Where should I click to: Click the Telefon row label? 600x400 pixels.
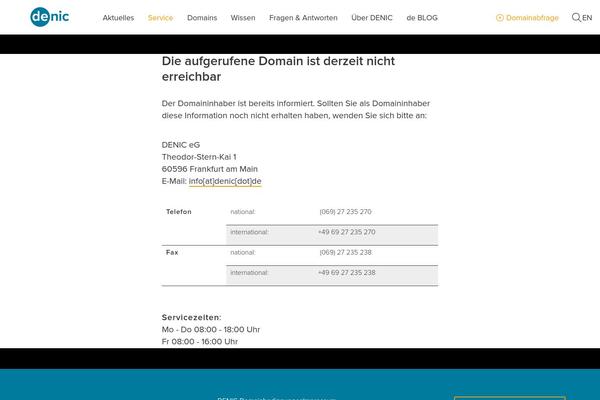click(x=179, y=212)
